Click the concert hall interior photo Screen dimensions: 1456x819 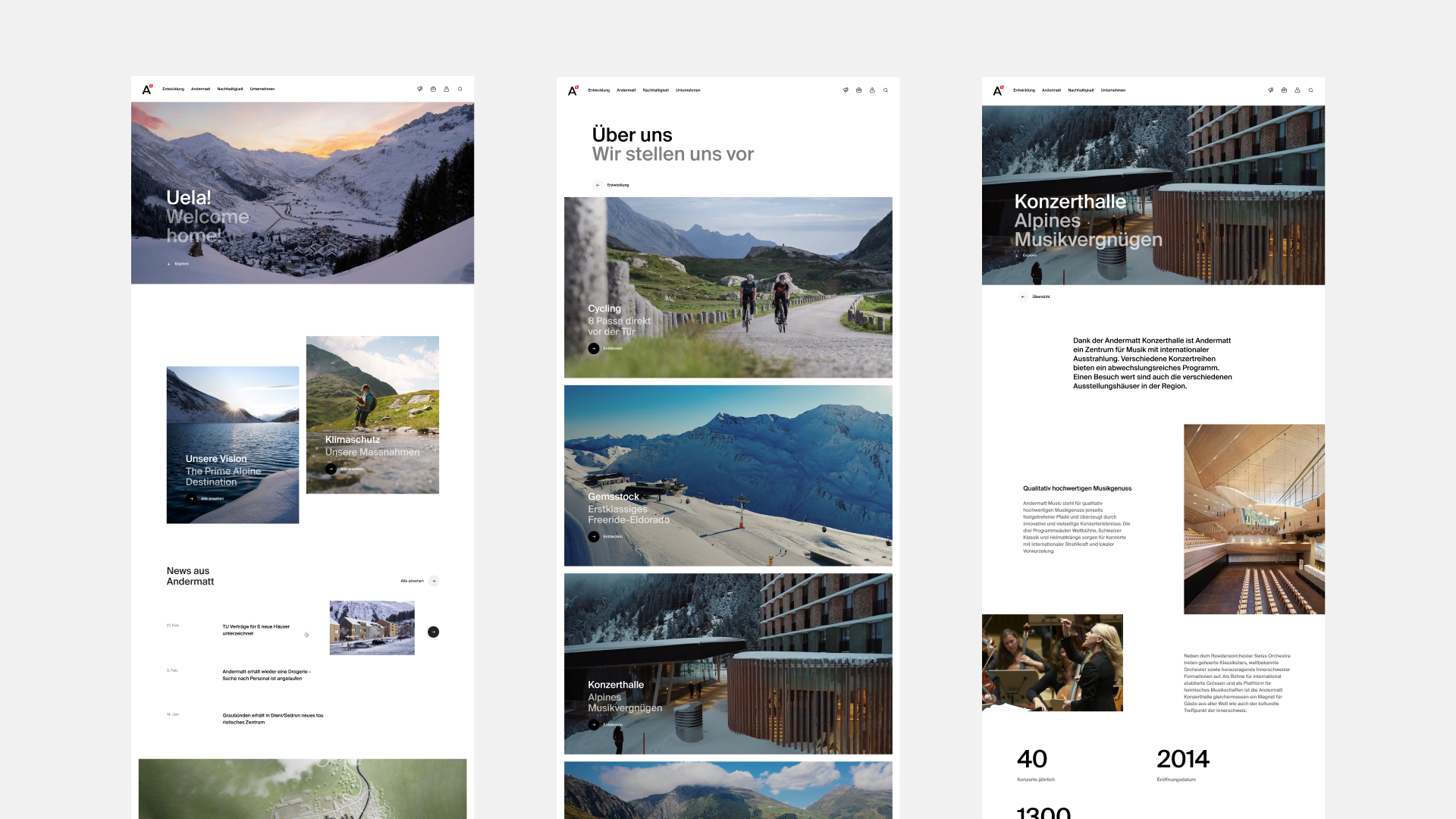(1254, 519)
